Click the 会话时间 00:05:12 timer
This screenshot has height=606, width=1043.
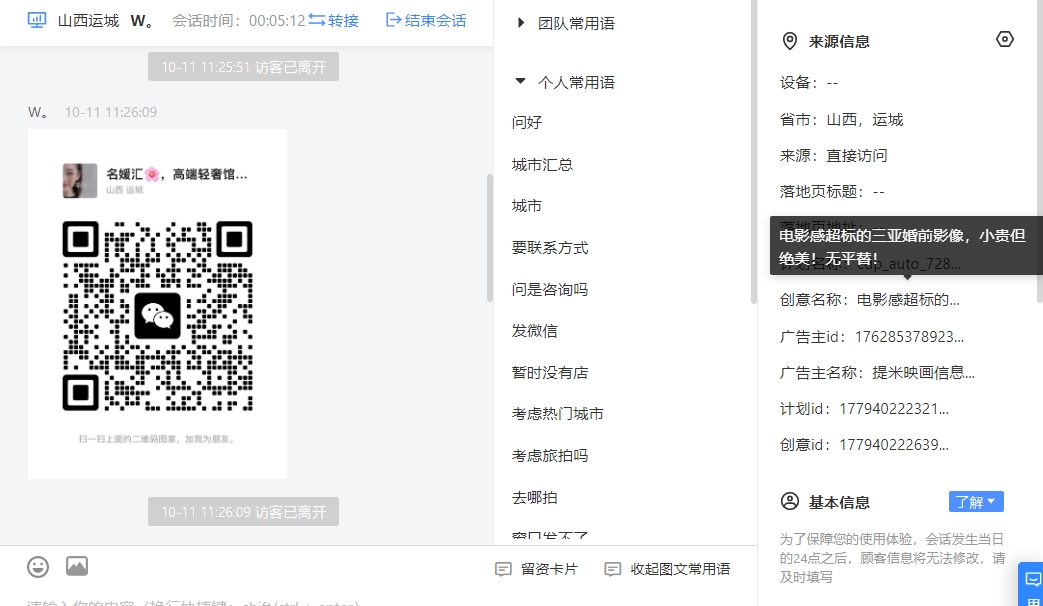239,21
